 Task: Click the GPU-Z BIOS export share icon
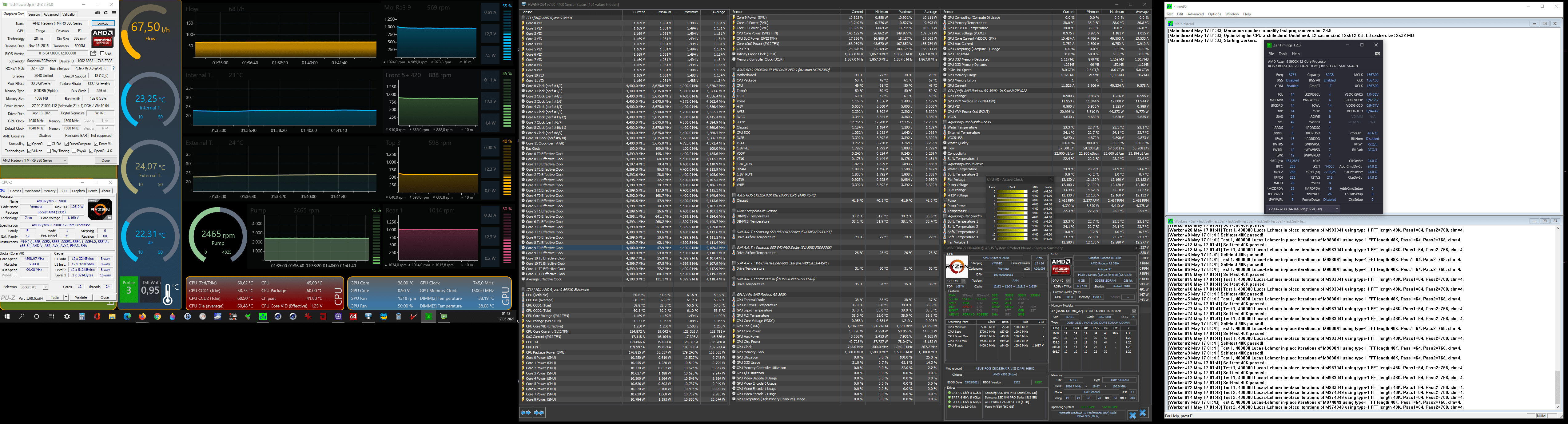(x=93, y=53)
